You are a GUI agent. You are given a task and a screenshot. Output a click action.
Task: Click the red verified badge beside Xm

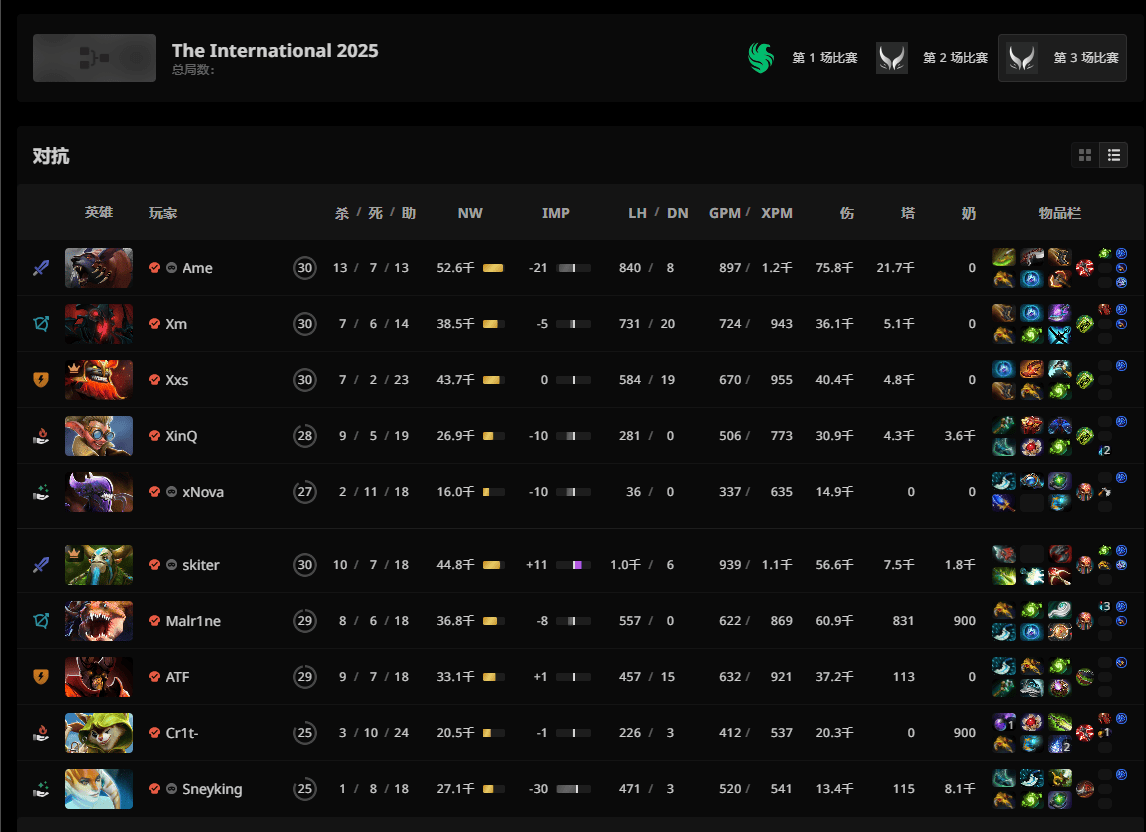click(154, 324)
